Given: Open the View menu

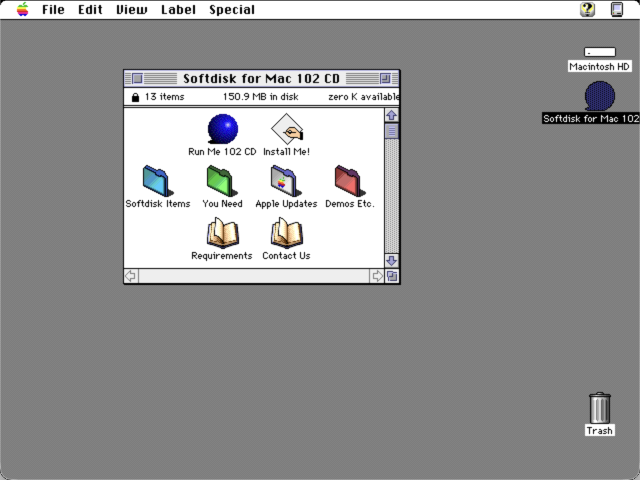Looking at the screenshot, I should coord(132,9).
